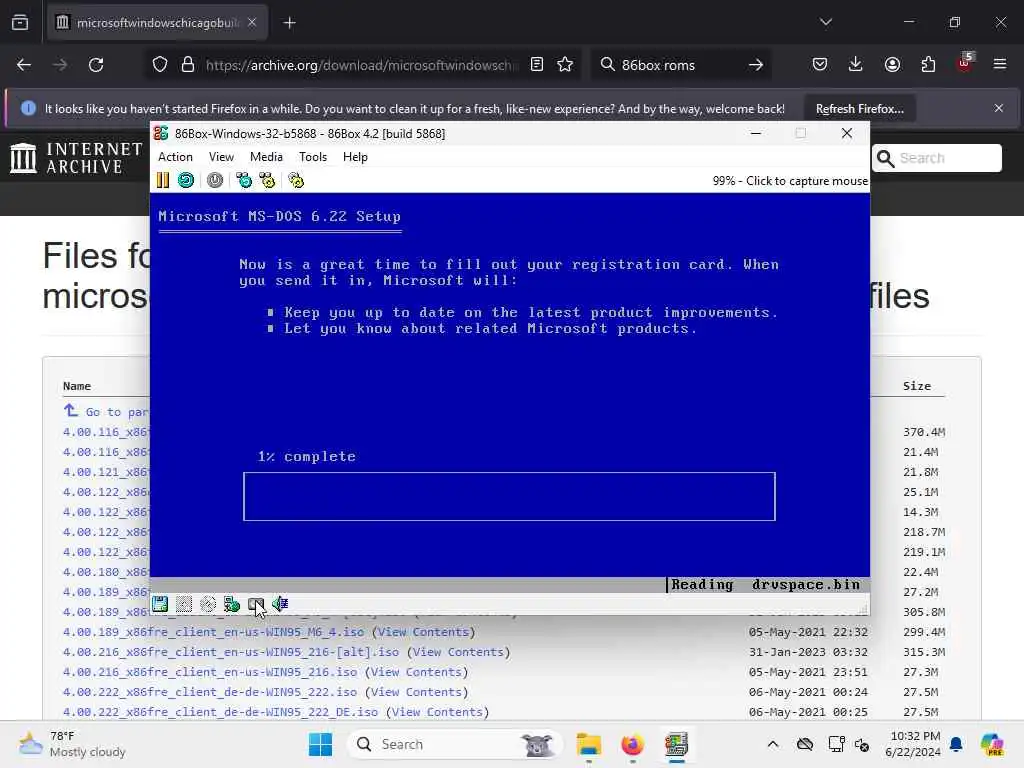The image size is (1024, 768).
Task: Switch to 86Box from the taskbar
Action: tap(677, 744)
